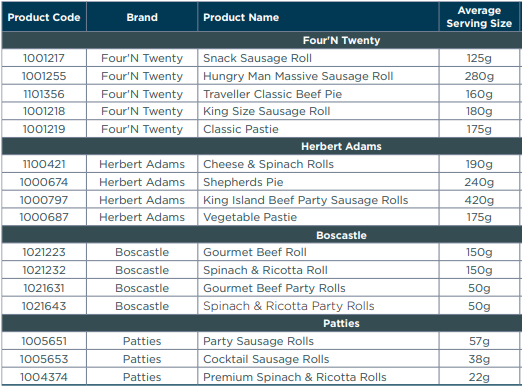
Task: Select product code 1001217
Action: tap(44, 58)
